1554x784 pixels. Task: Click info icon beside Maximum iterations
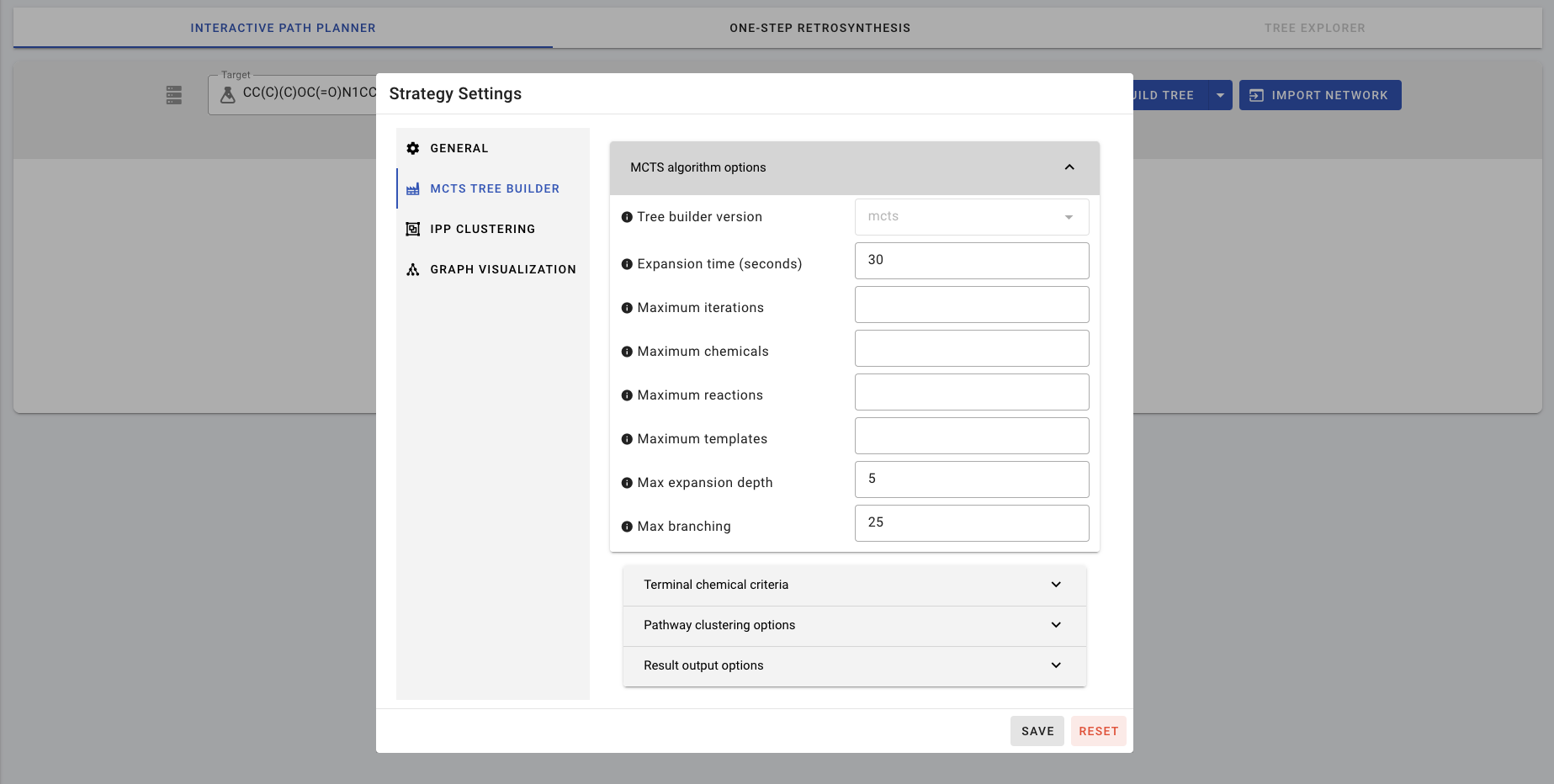coord(627,308)
